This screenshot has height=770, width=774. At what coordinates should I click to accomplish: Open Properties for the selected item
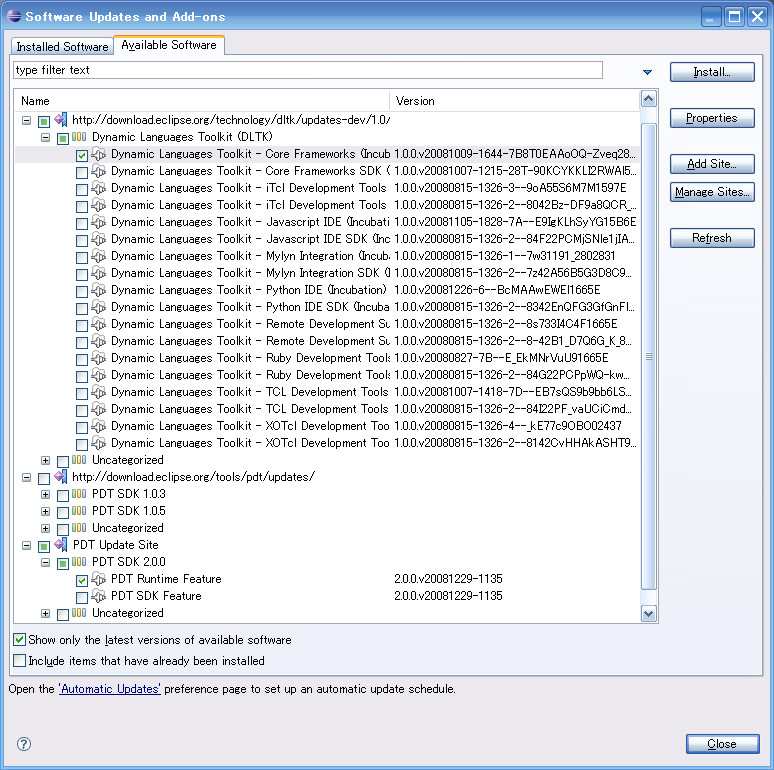712,118
